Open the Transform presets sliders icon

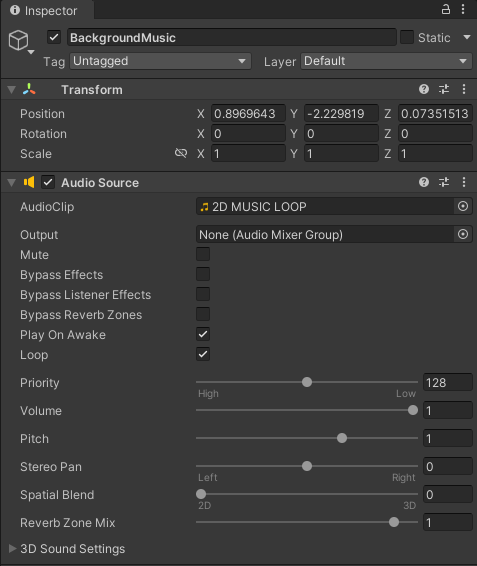click(x=444, y=89)
